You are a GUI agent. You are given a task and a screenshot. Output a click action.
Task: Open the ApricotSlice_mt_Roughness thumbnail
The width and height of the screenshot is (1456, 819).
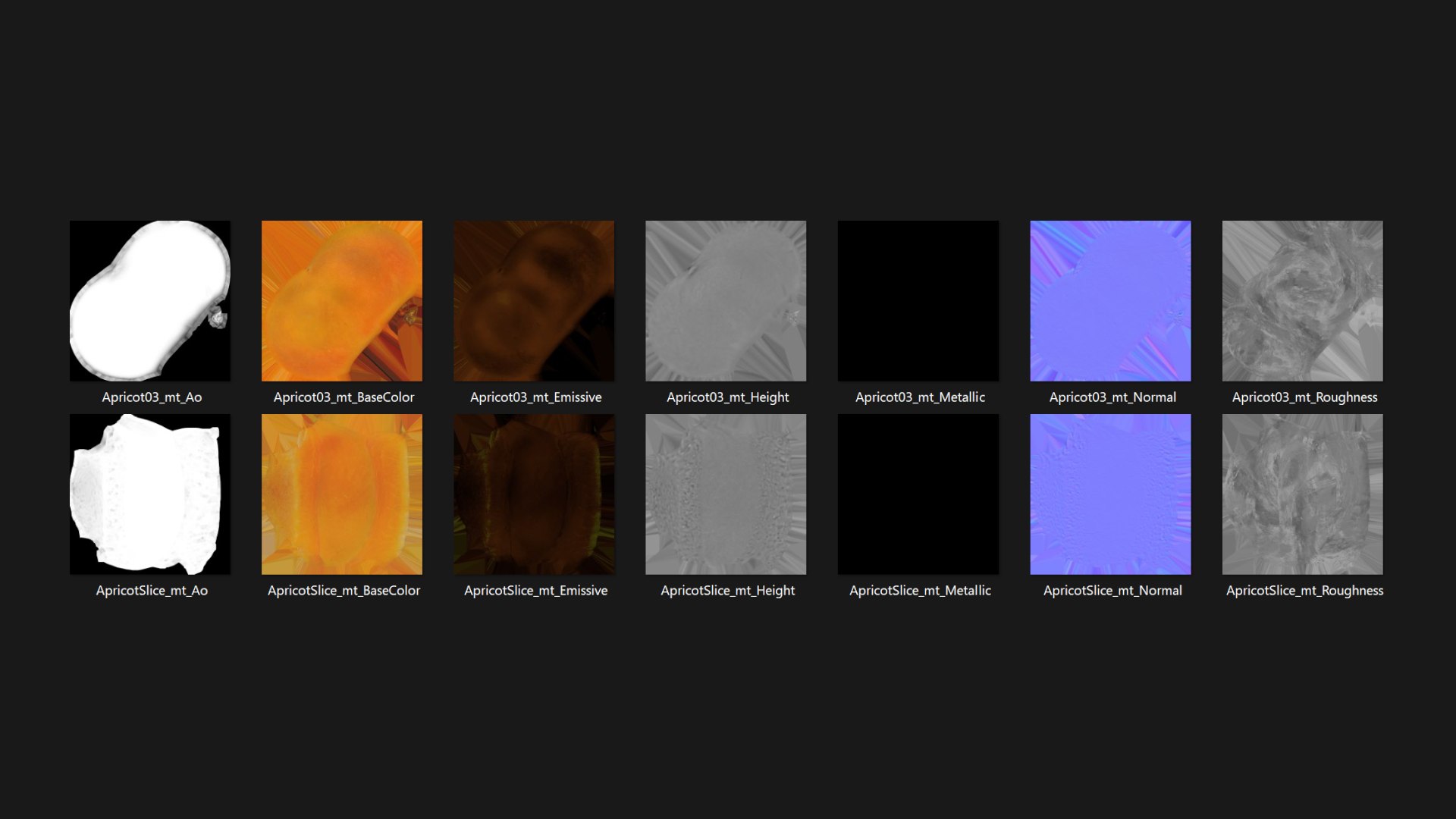pos(1303,494)
